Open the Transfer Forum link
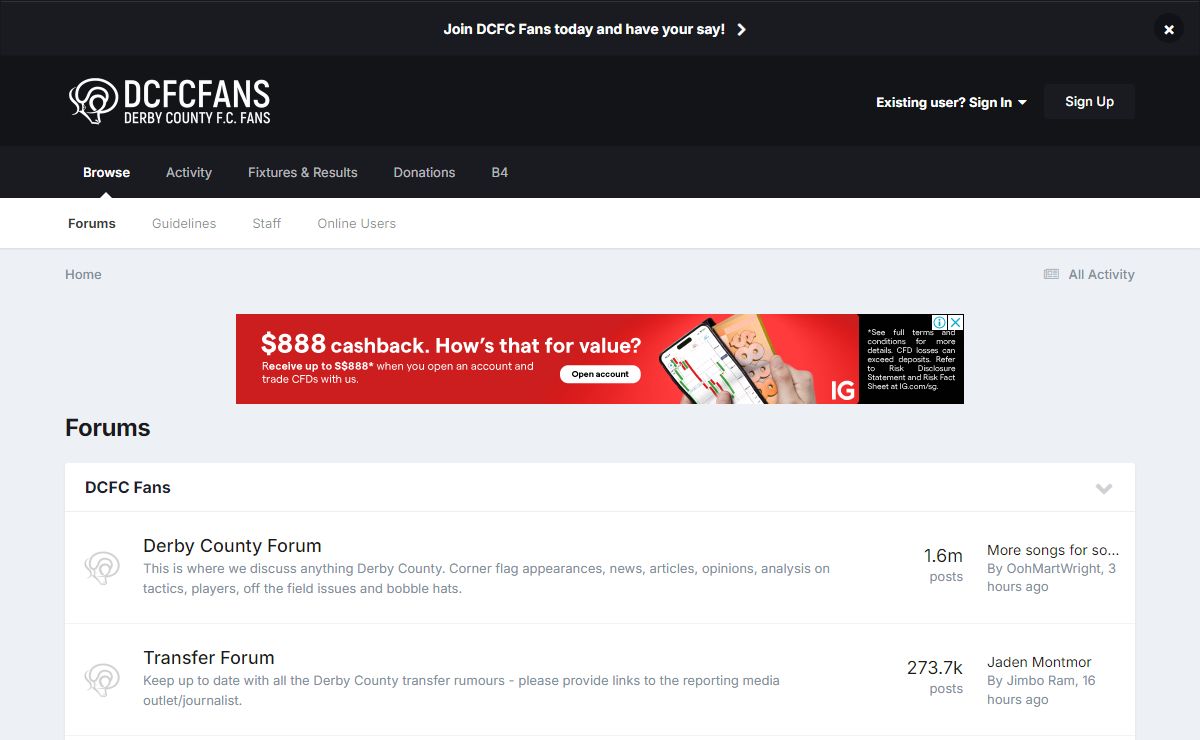This screenshot has height=740, width=1200. point(209,657)
